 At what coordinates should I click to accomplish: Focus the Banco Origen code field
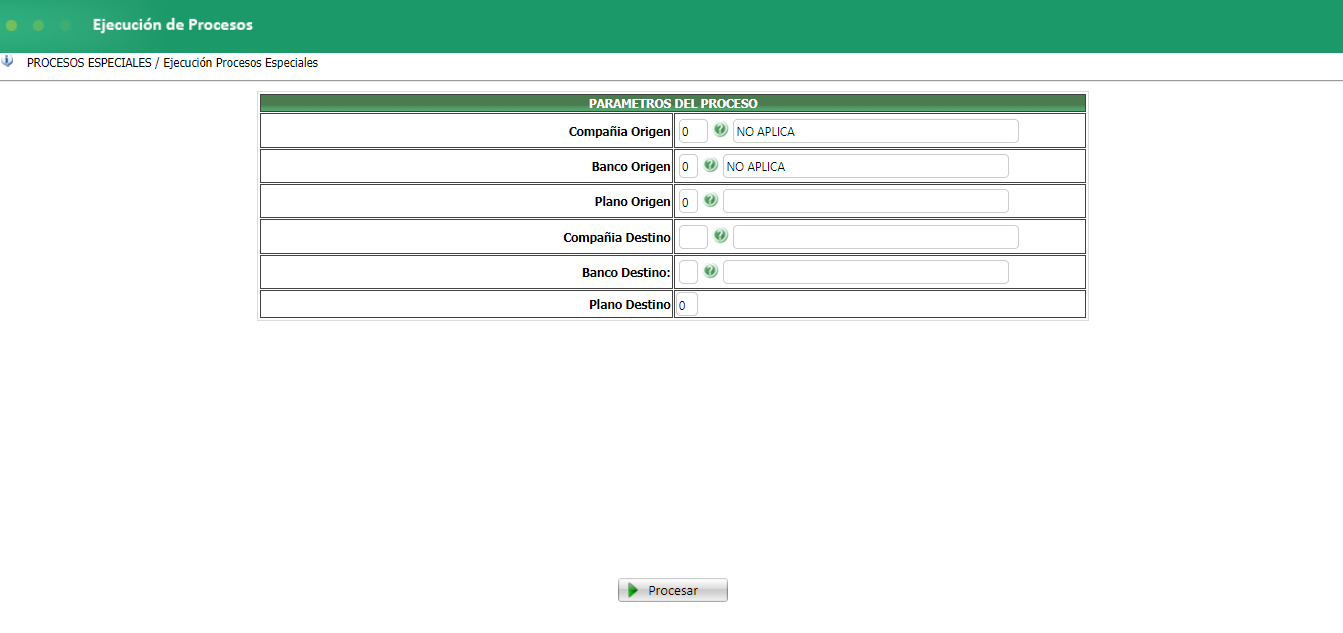coord(688,166)
